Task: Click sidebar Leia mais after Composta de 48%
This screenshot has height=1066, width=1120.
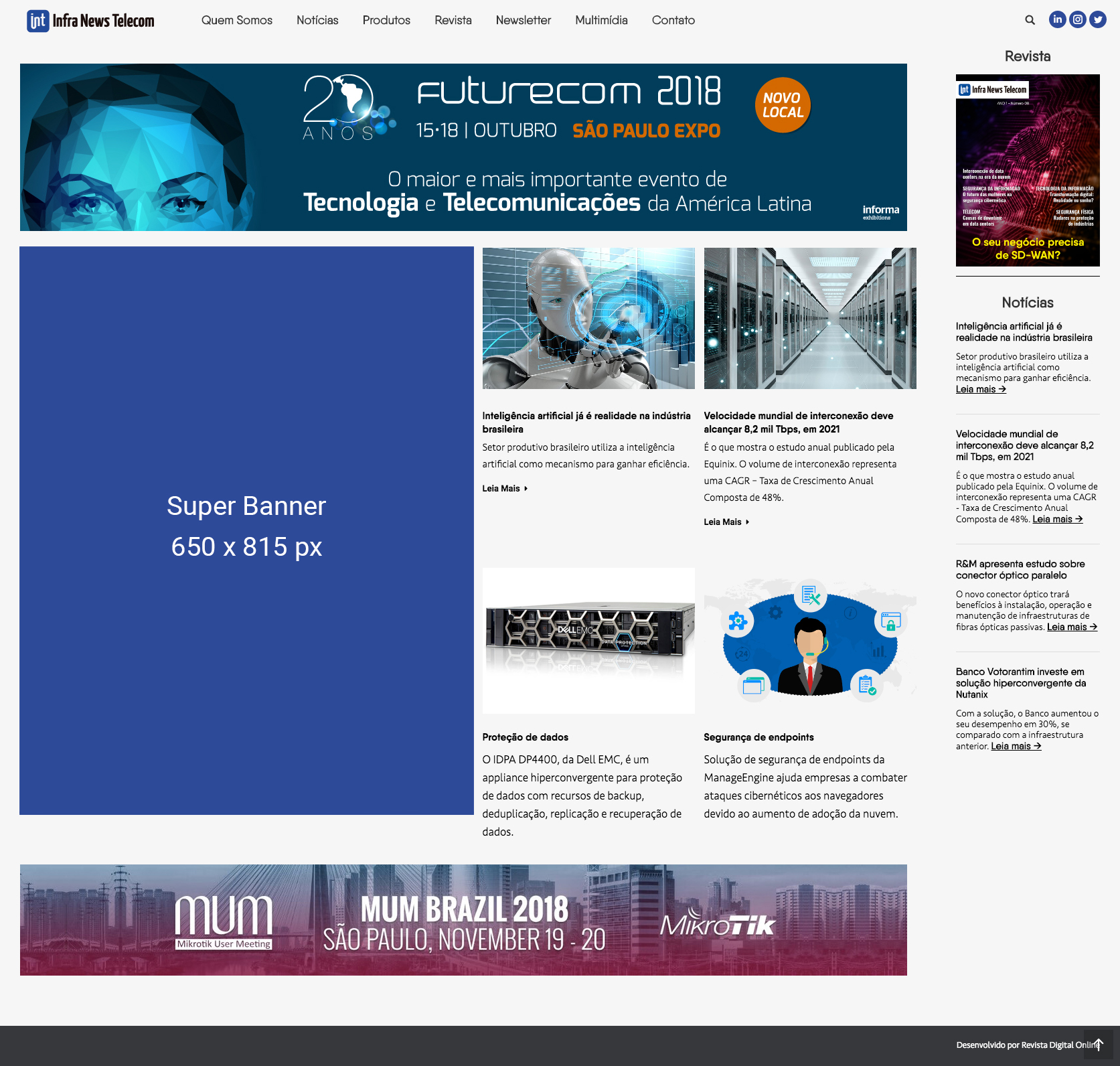Action: coord(1058,519)
